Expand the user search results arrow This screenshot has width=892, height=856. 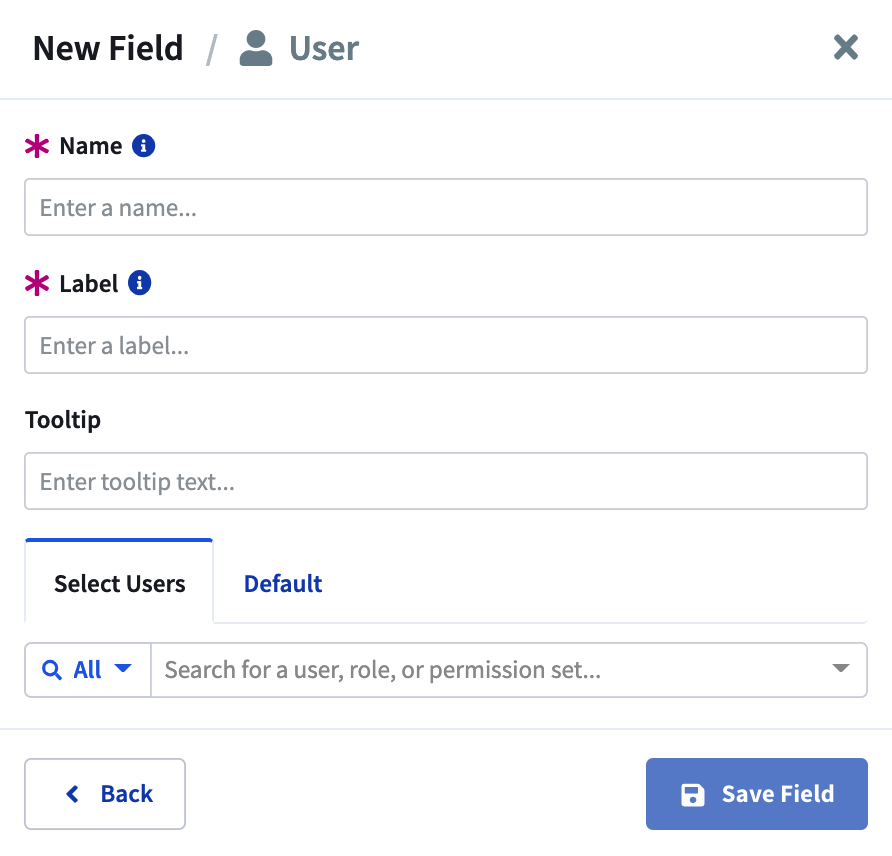[840, 668]
